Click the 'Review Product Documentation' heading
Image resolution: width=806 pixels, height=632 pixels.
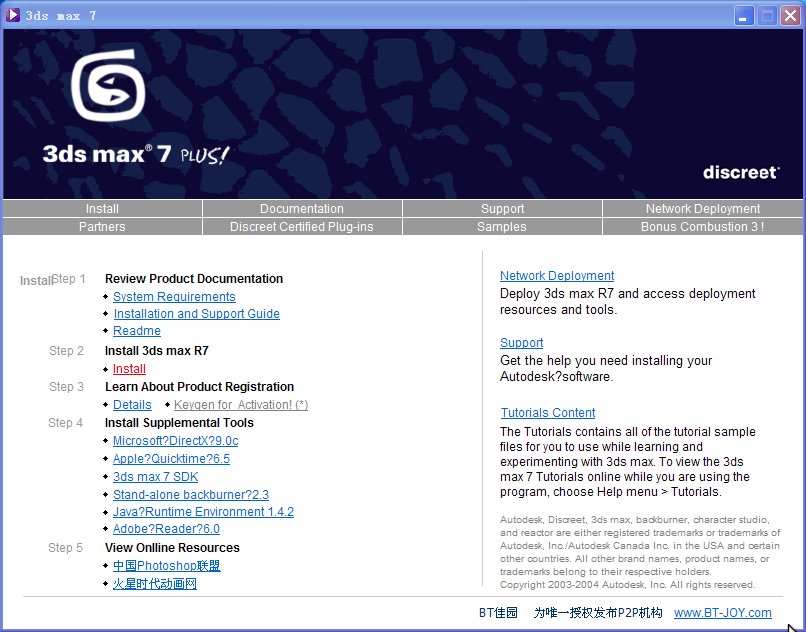pyautogui.click(x=194, y=279)
